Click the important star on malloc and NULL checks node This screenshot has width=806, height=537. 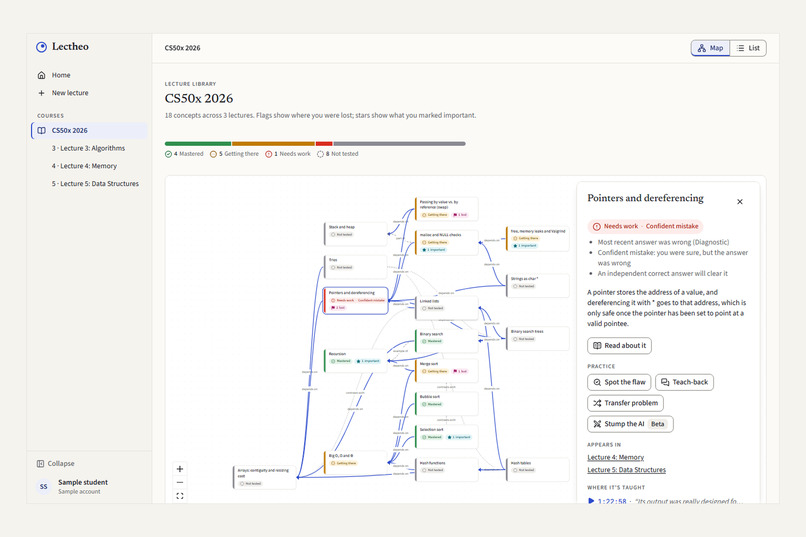click(434, 250)
